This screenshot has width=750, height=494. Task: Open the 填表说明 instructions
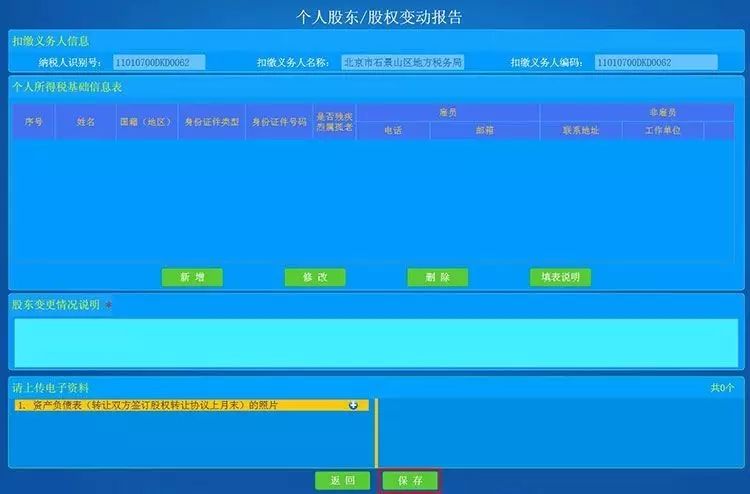[560, 277]
